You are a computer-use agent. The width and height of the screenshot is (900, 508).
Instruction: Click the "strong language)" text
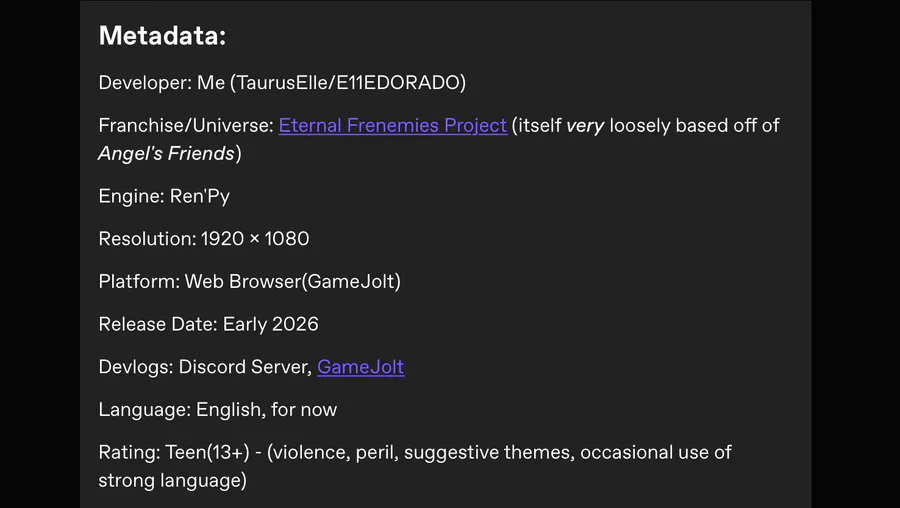tap(171, 481)
